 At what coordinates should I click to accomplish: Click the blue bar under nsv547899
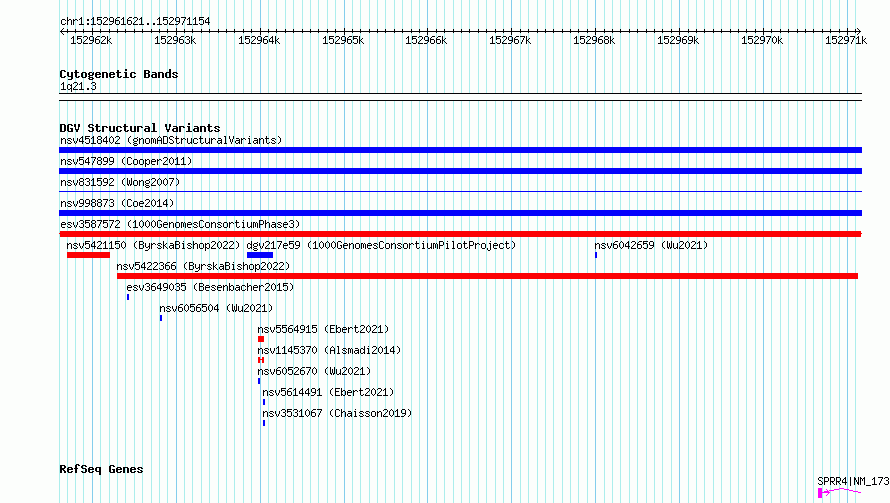point(460,171)
